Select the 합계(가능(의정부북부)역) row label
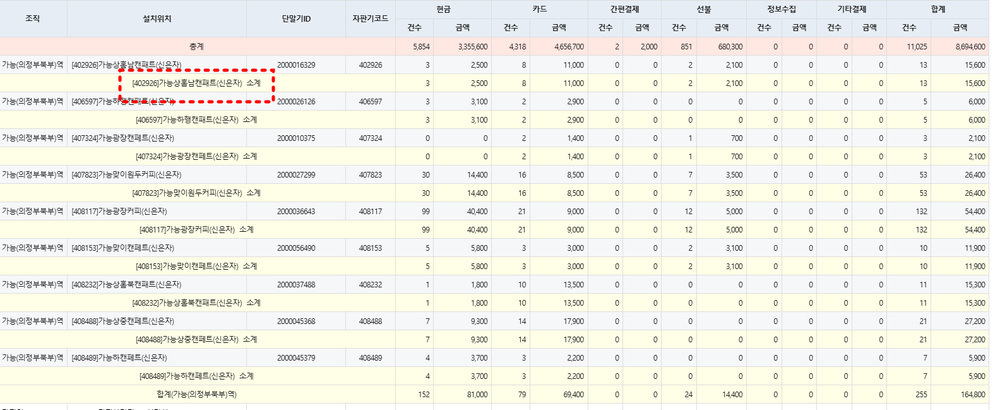Screen dimensions: 1000x410 [197, 394]
